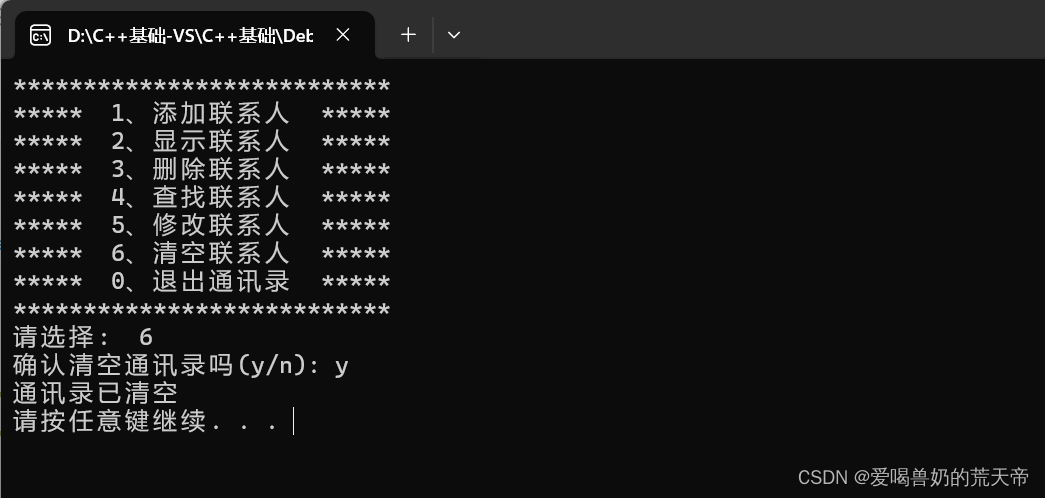Click the terminal icon in the tab
Image resolution: width=1045 pixels, height=498 pixels.
pyautogui.click(x=40, y=36)
